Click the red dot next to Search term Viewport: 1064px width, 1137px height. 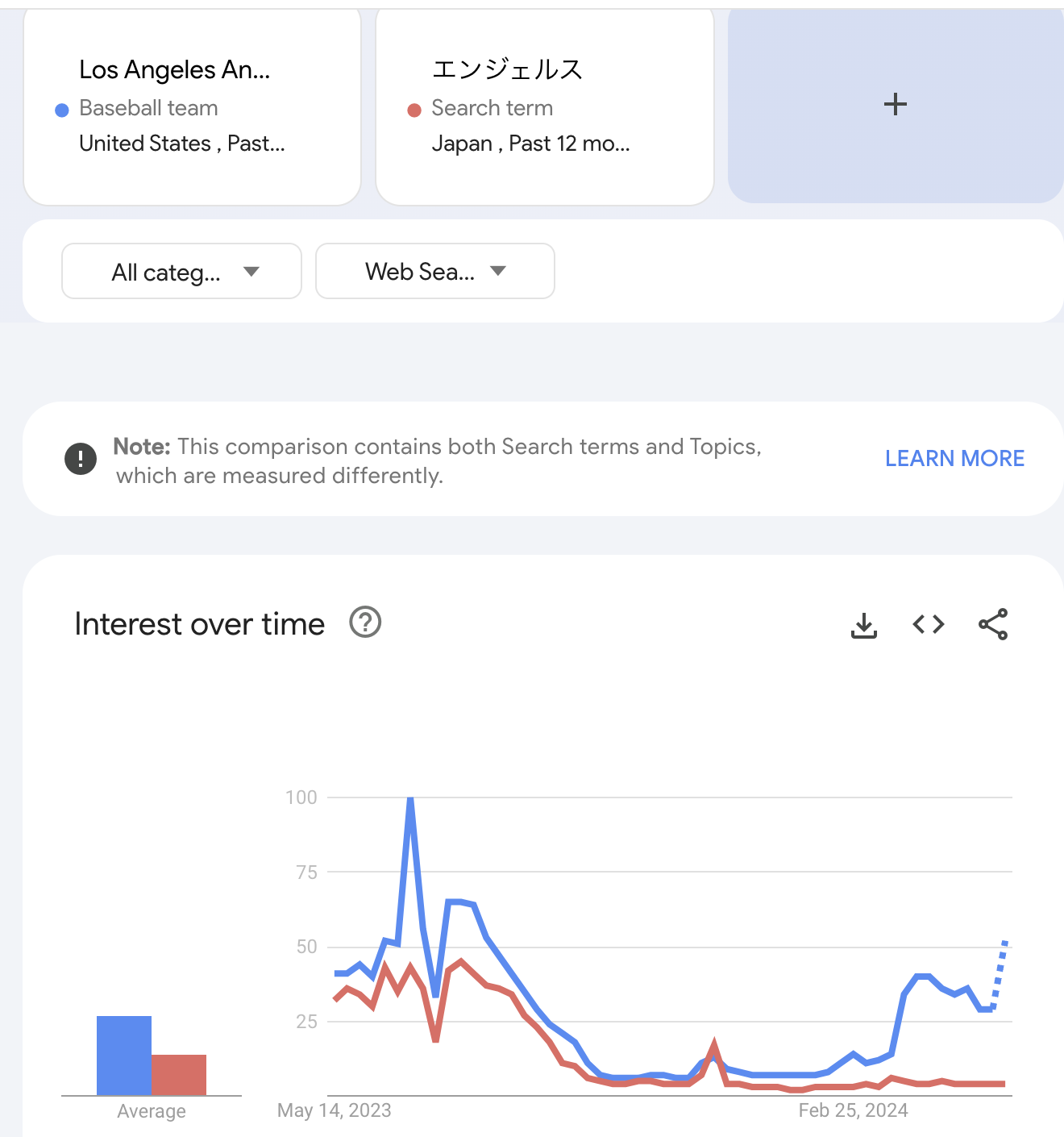point(414,110)
